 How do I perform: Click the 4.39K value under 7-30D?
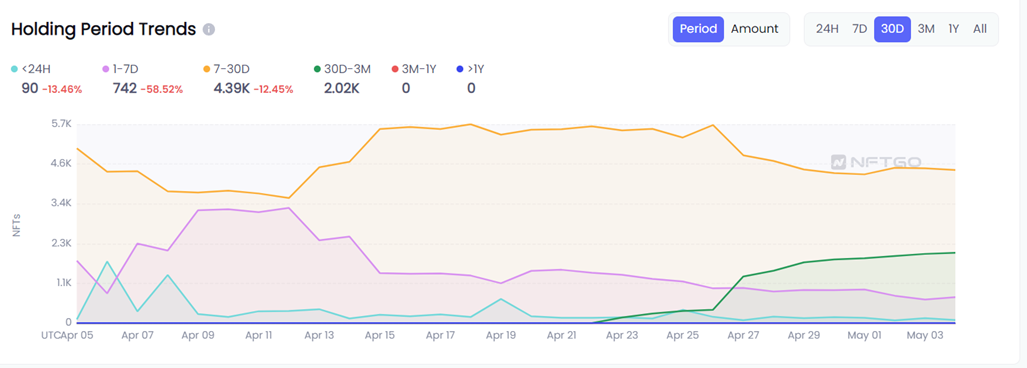(x=231, y=88)
